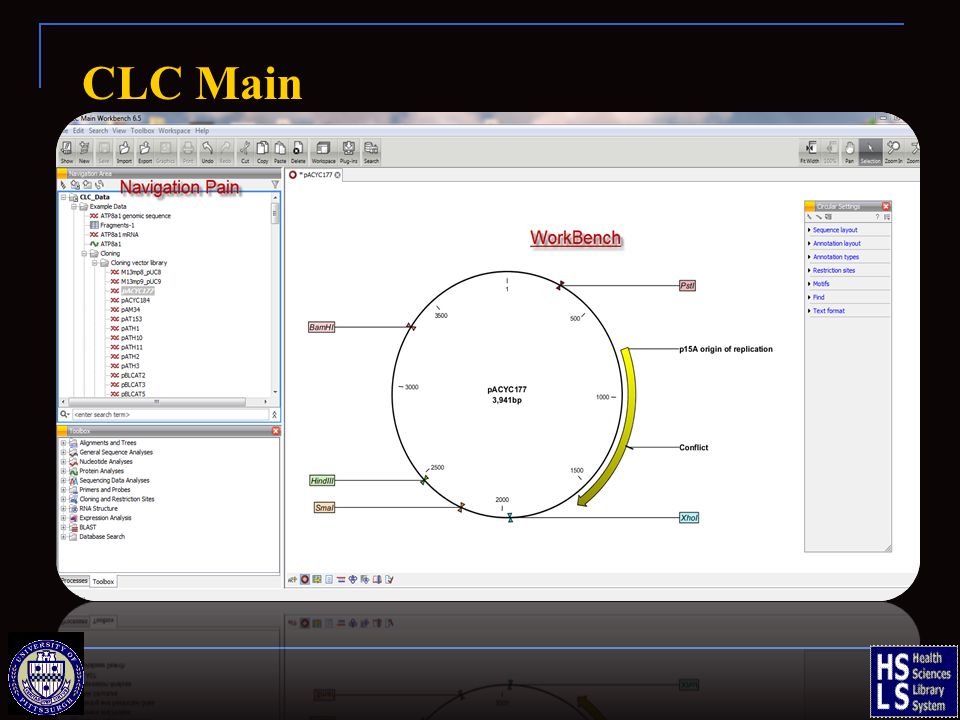Viewport: 960px width, 720px height.
Task: Select the Zoom In tool
Action: (894, 151)
